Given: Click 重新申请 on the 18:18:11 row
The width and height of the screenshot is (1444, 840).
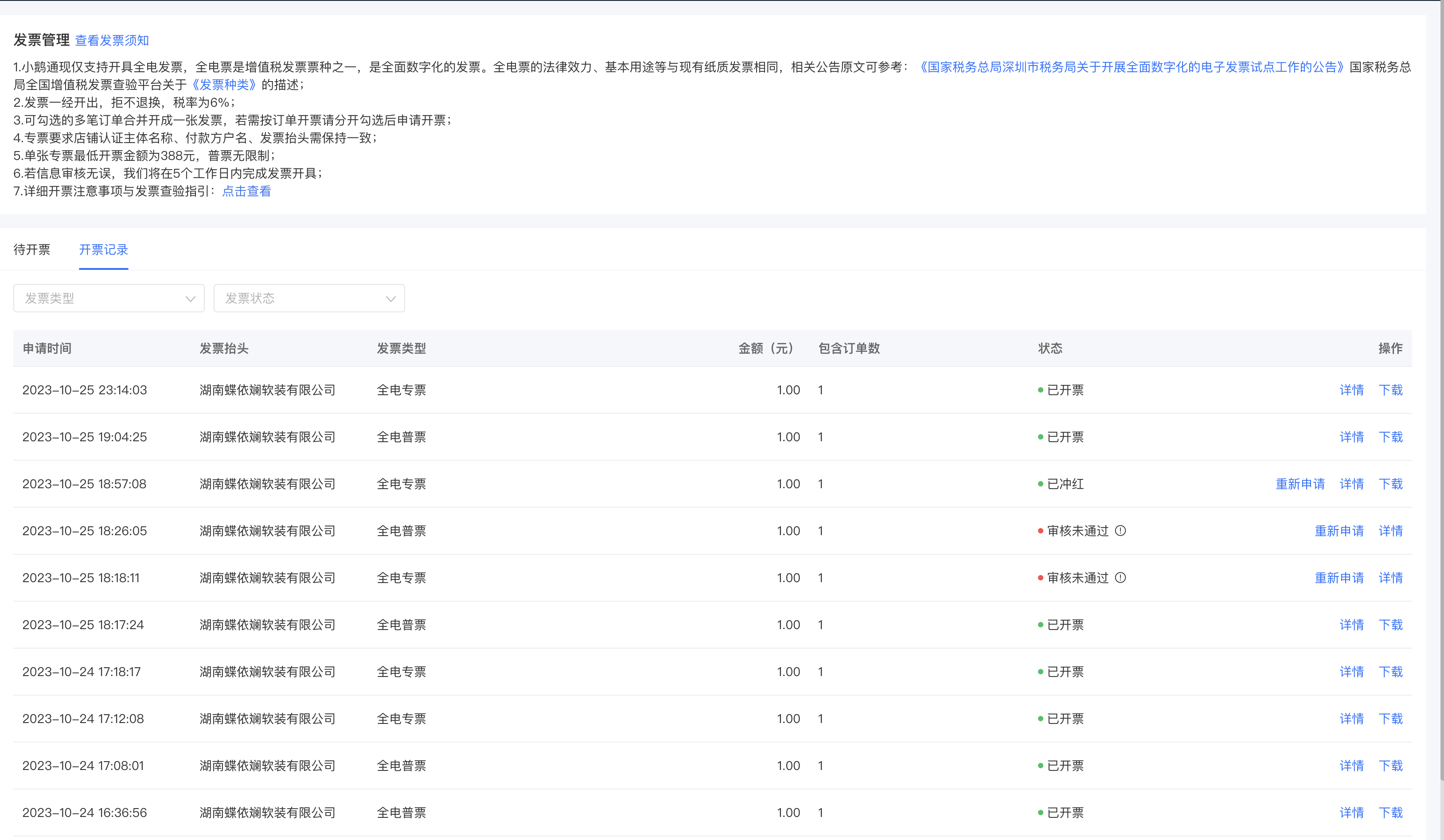Looking at the screenshot, I should [x=1339, y=578].
